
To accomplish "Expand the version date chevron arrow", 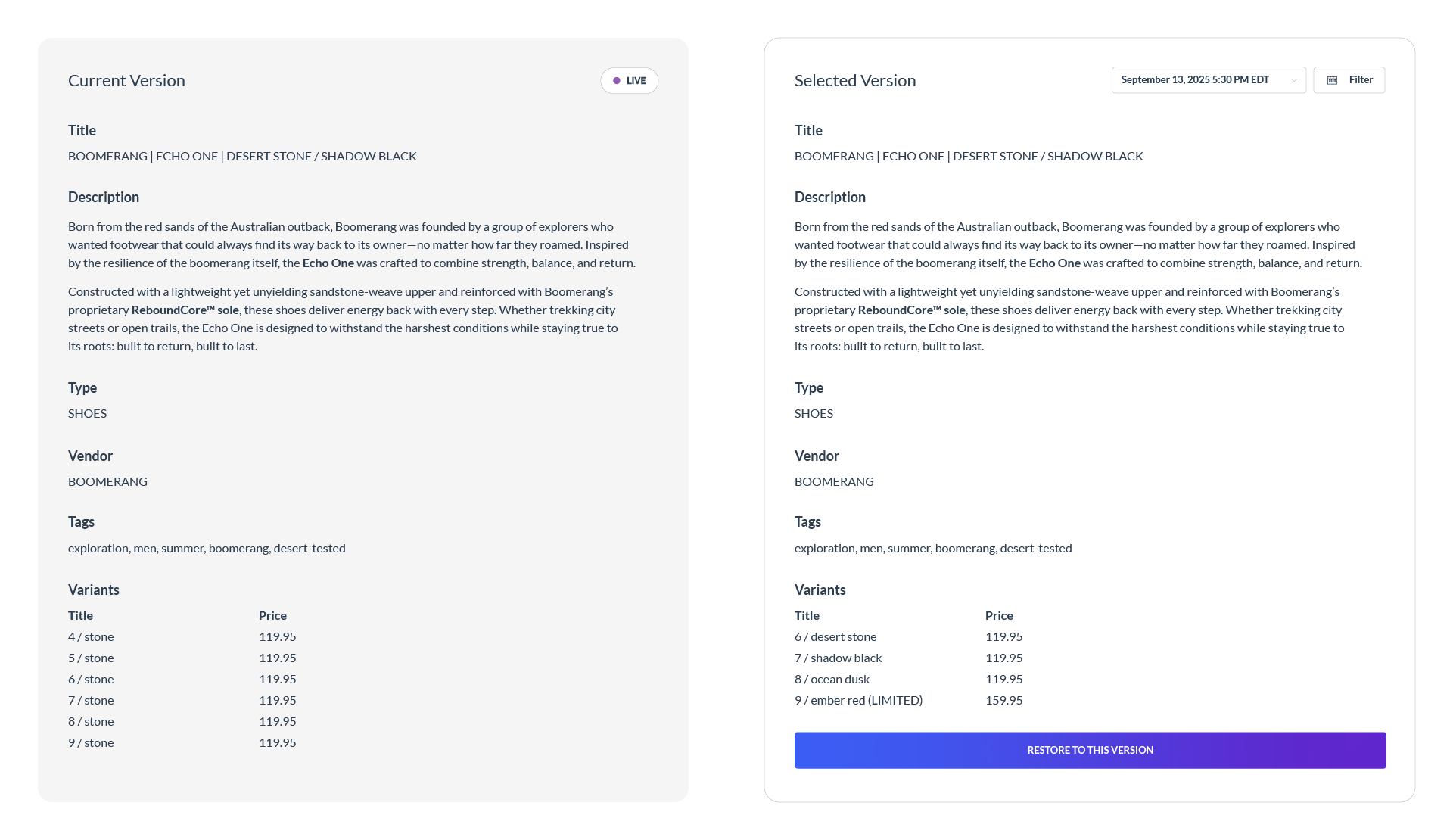I will pyautogui.click(x=1294, y=80).
